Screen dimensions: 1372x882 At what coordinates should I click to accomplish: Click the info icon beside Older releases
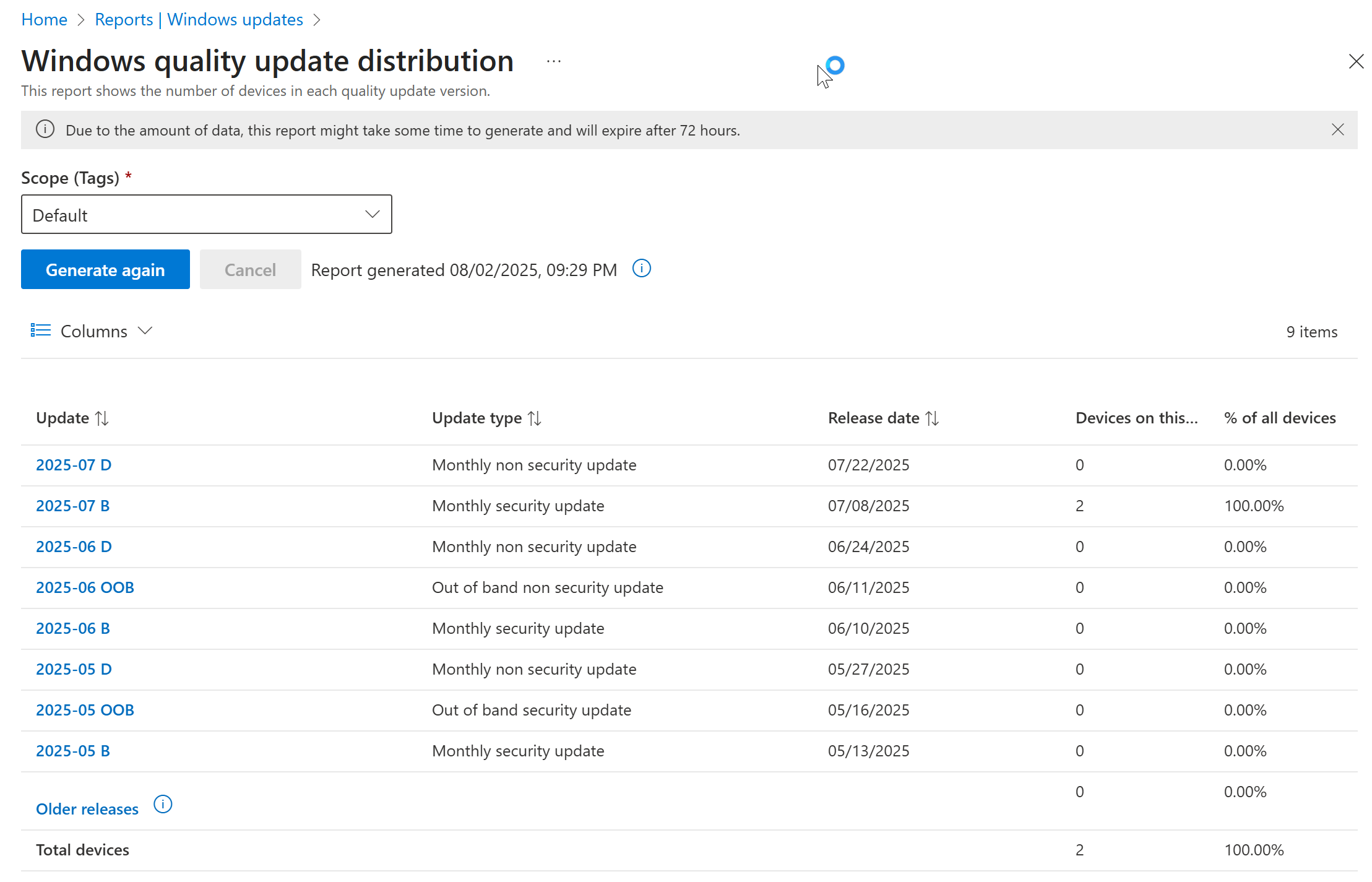click(162, 804)
